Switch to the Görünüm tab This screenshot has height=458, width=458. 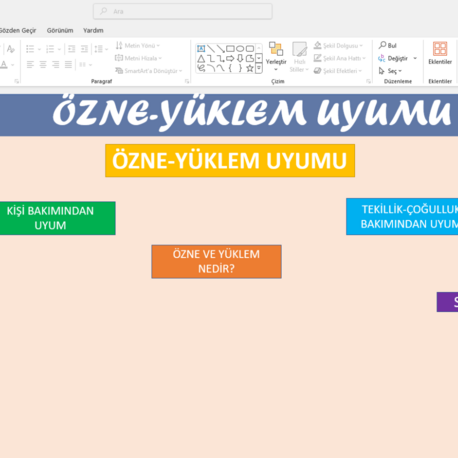pos(60,30)
